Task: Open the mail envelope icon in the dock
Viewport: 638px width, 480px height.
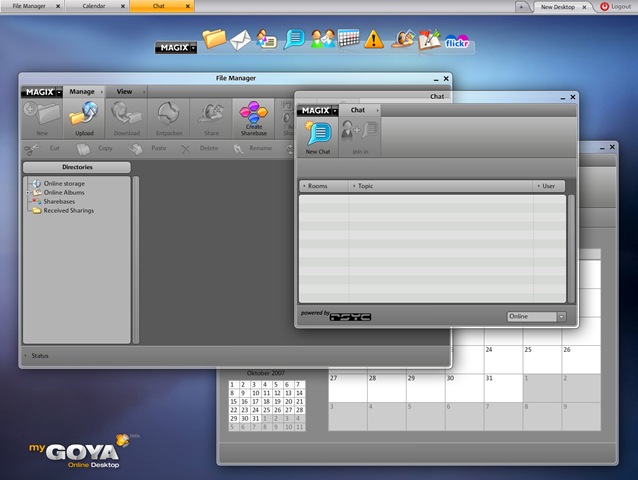Action: coord(240,41)
